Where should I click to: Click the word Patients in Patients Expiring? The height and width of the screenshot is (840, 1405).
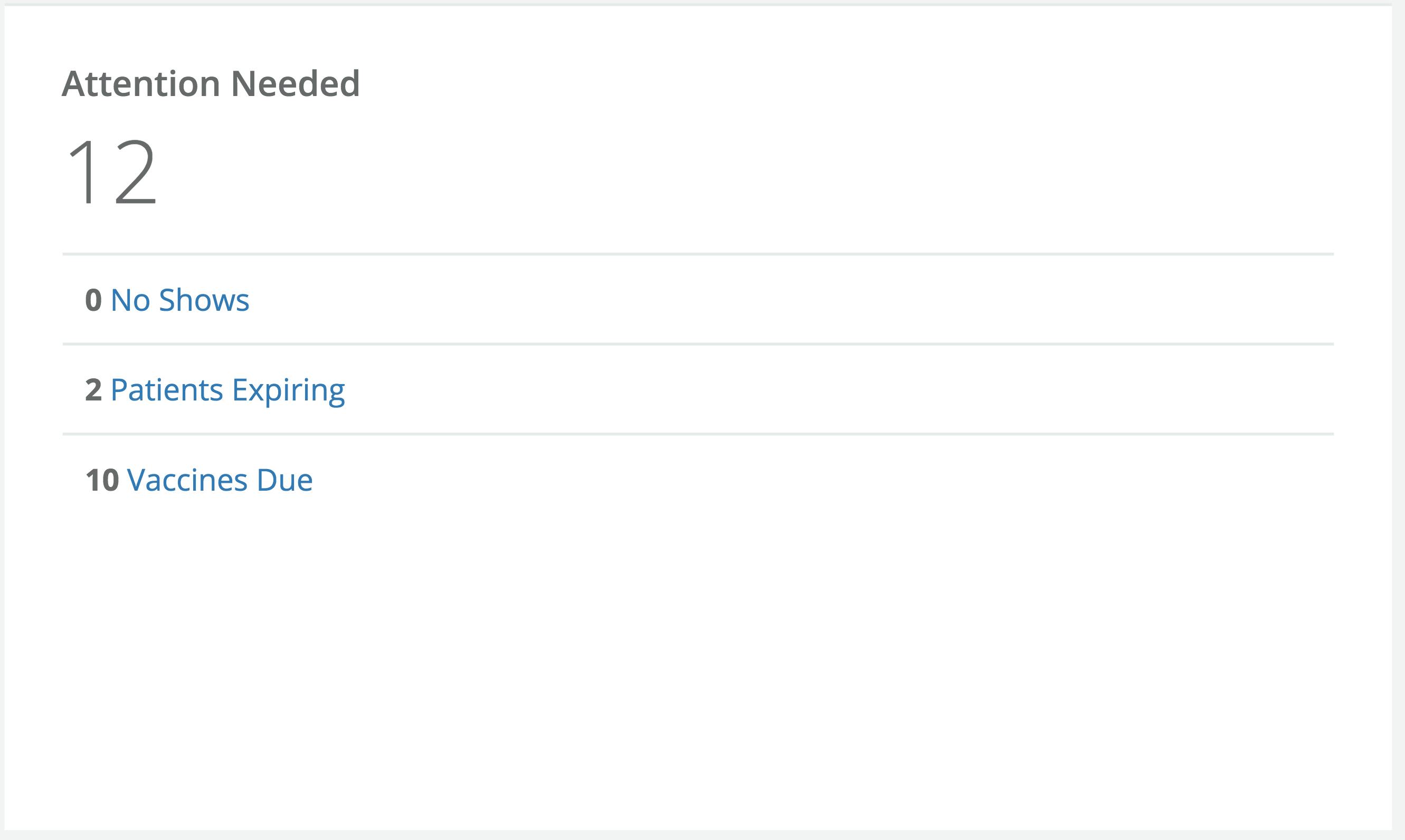coord(167,390)
